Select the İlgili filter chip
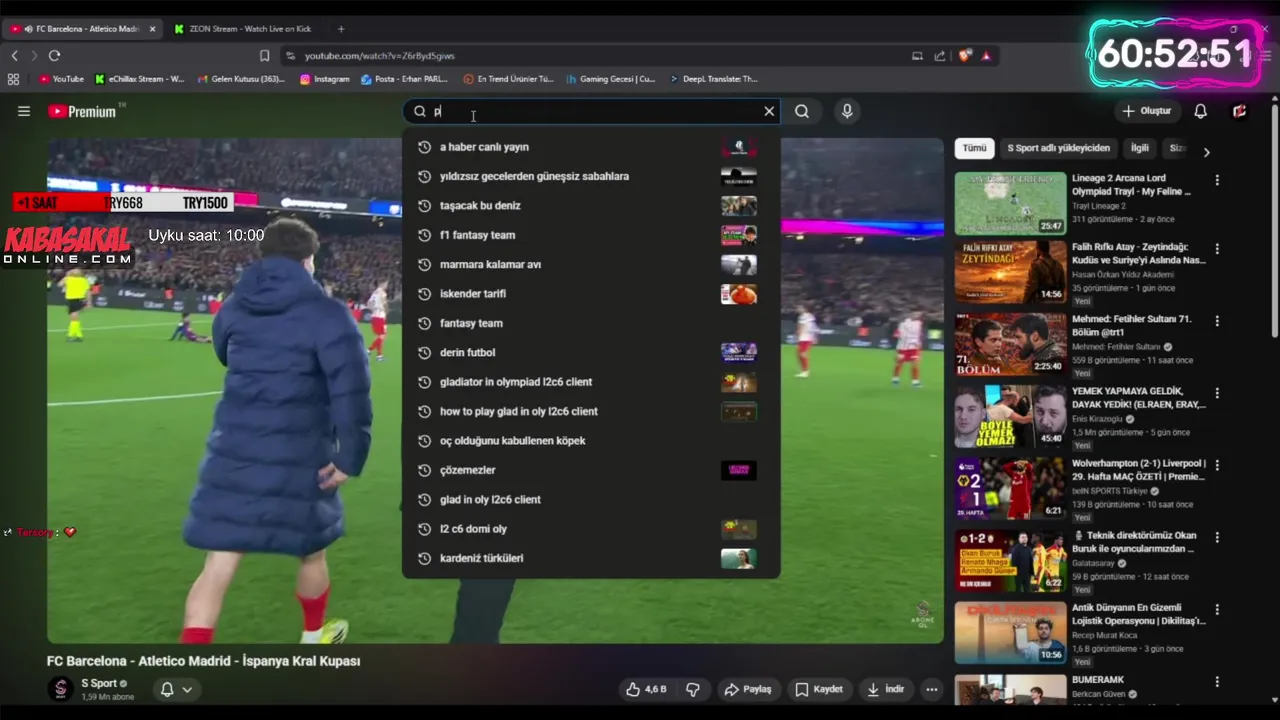 tap(1140, 148)
